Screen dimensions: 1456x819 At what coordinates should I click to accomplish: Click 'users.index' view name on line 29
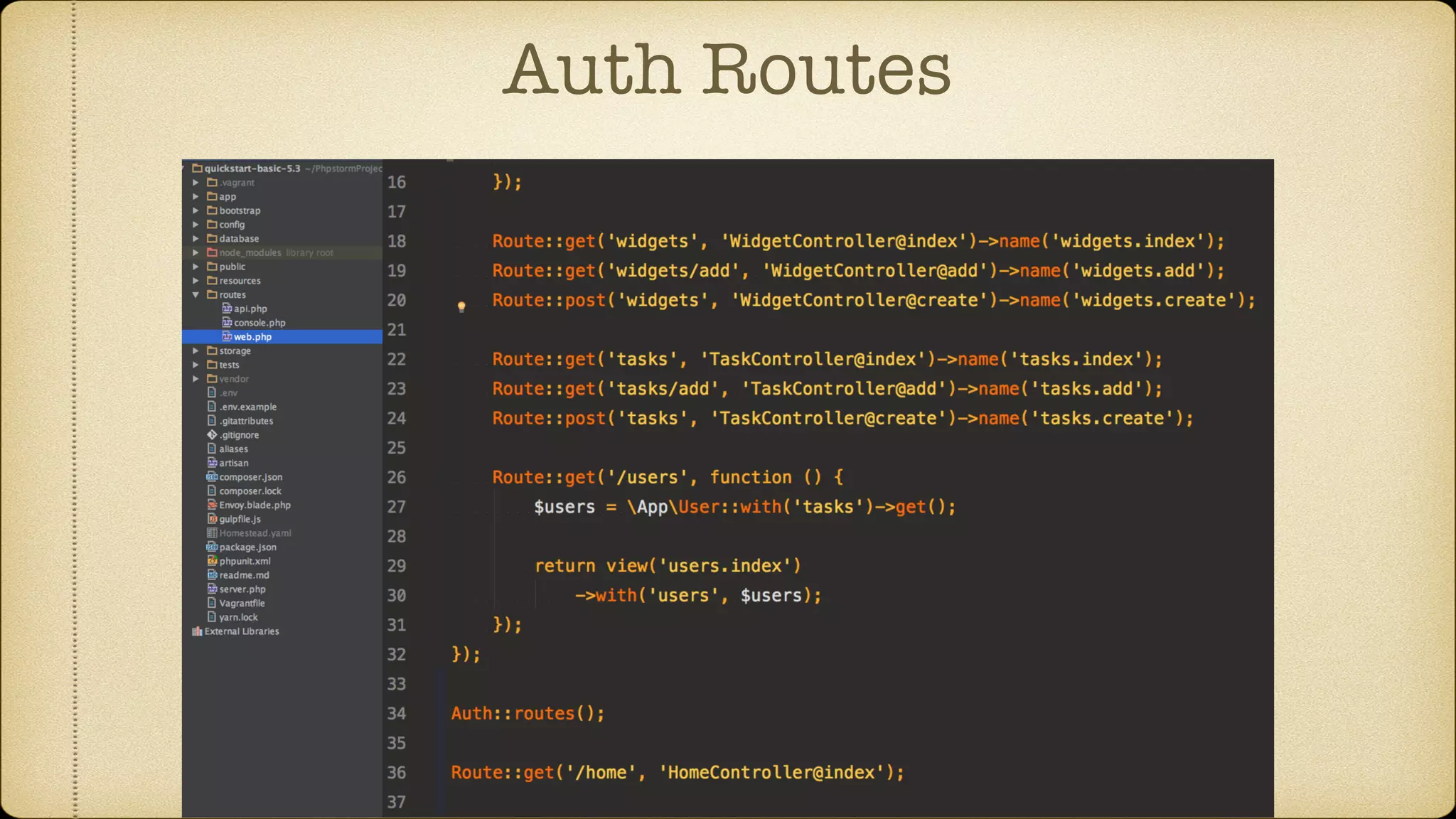pyautogui.click(x=725, y=567)
